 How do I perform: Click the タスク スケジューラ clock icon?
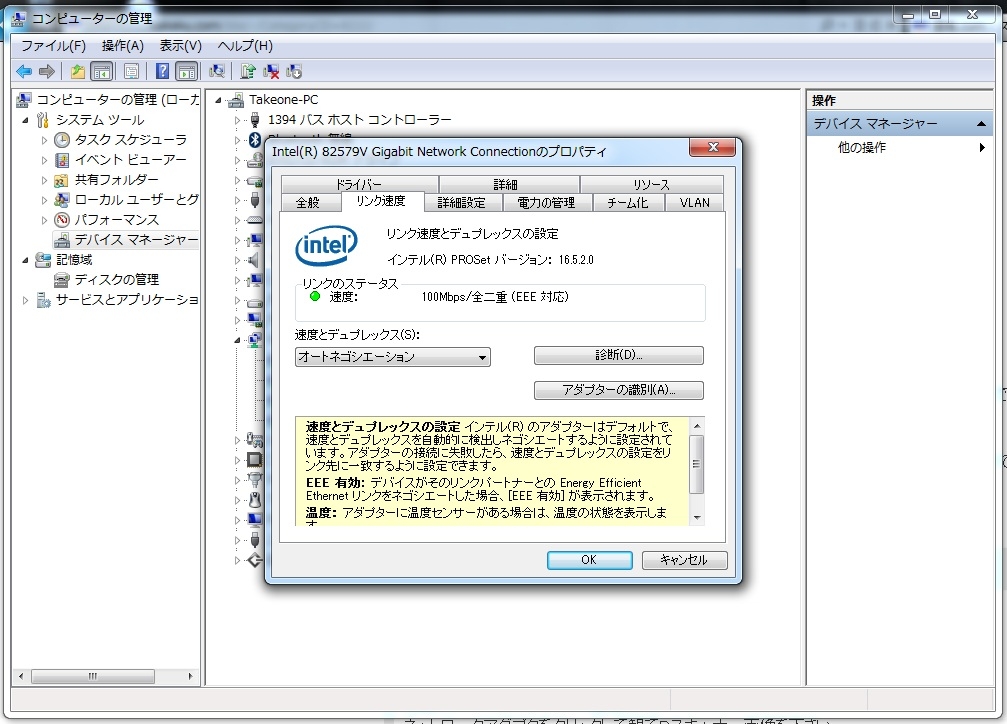click(x=62, y=139)
